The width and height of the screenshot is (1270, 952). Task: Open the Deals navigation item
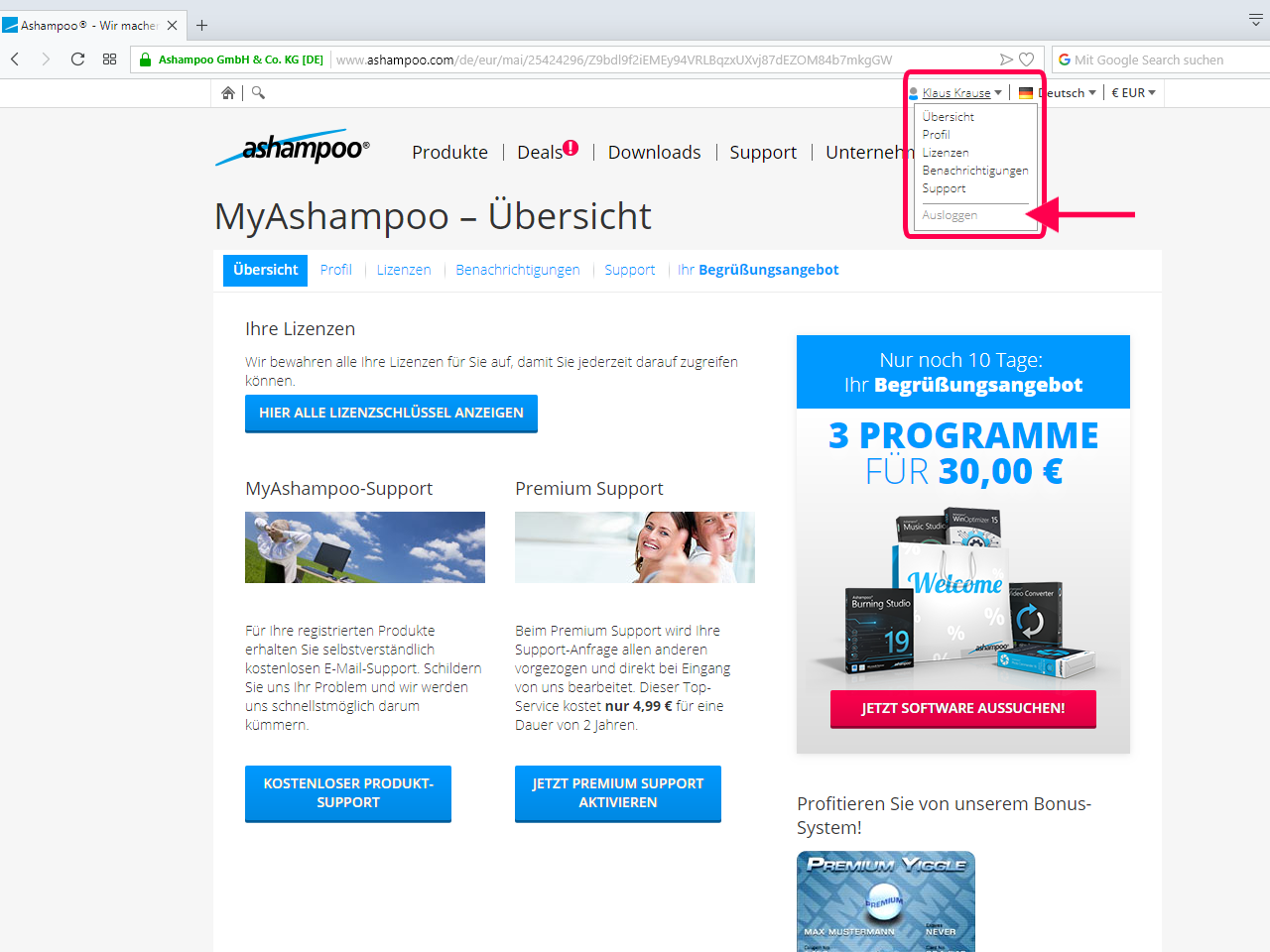click(540, 152)
